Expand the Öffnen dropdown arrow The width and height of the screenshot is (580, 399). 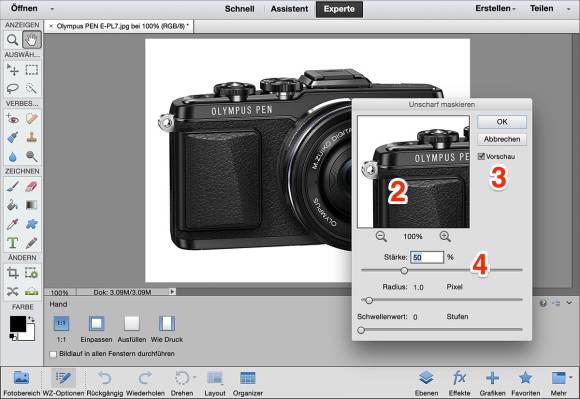pos(52,9)
